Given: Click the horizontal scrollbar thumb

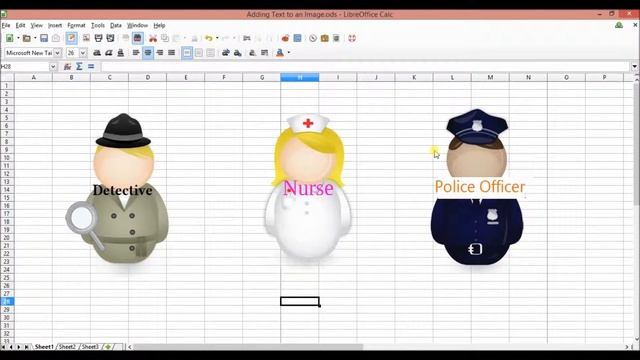Looking at the screenshot, I should 248,347.
